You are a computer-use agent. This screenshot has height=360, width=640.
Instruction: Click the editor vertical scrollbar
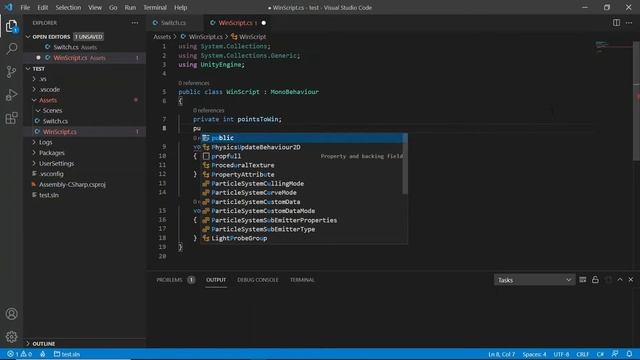pyautogui.click(x=636, y=101)
